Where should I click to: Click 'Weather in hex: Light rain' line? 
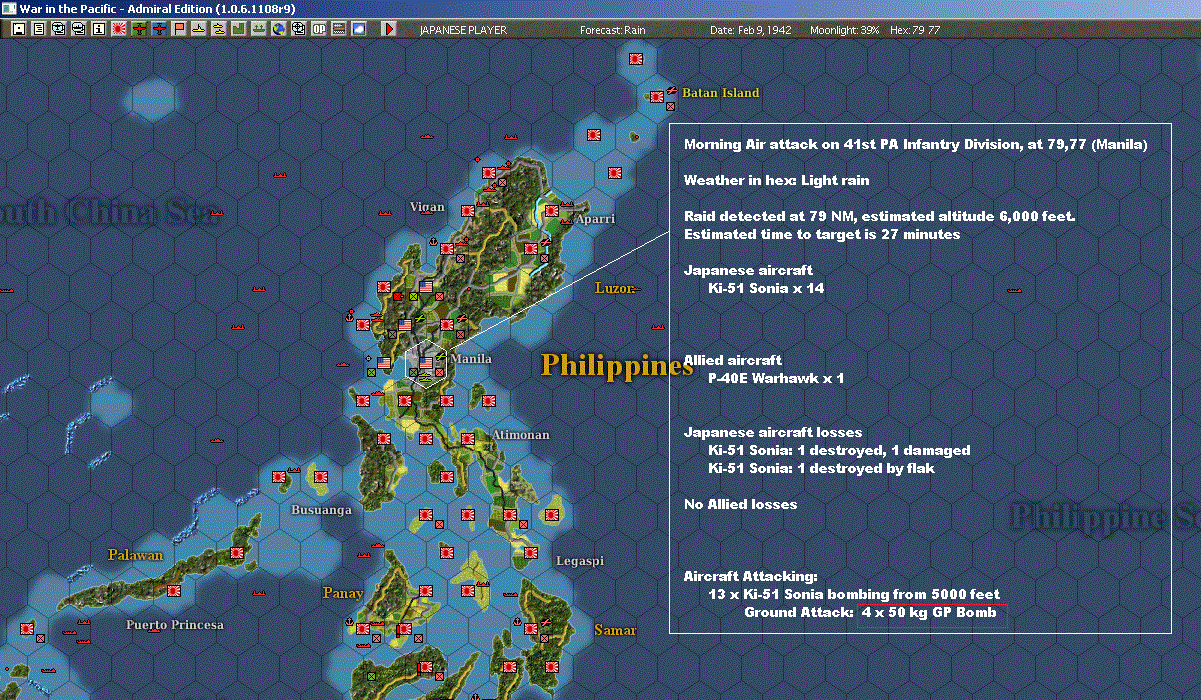pos(777,181)
